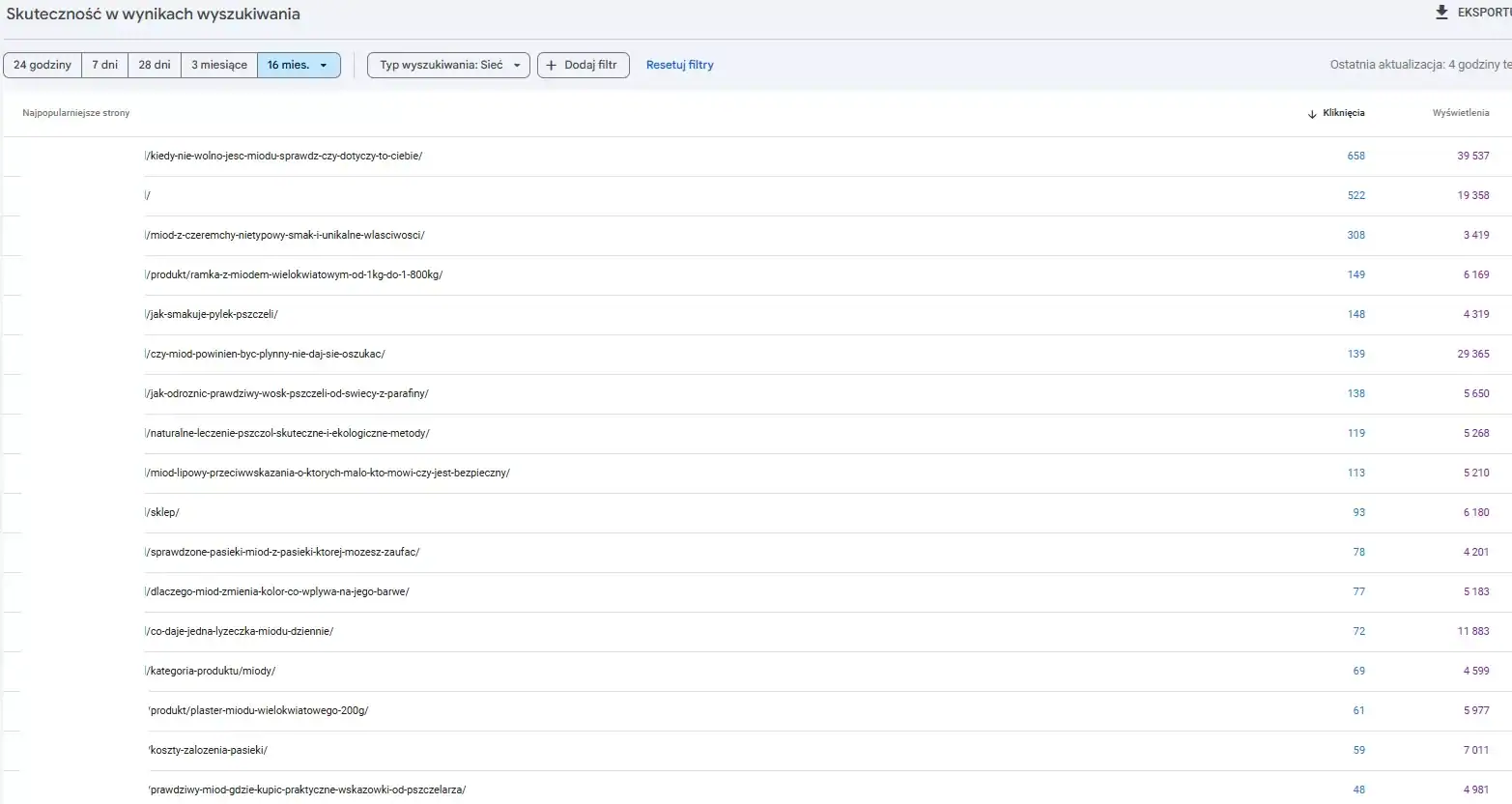Click the sort arrow next to Kliknięcia
The height and width of the screenshot is (804, 1512).
[1311, 114]
